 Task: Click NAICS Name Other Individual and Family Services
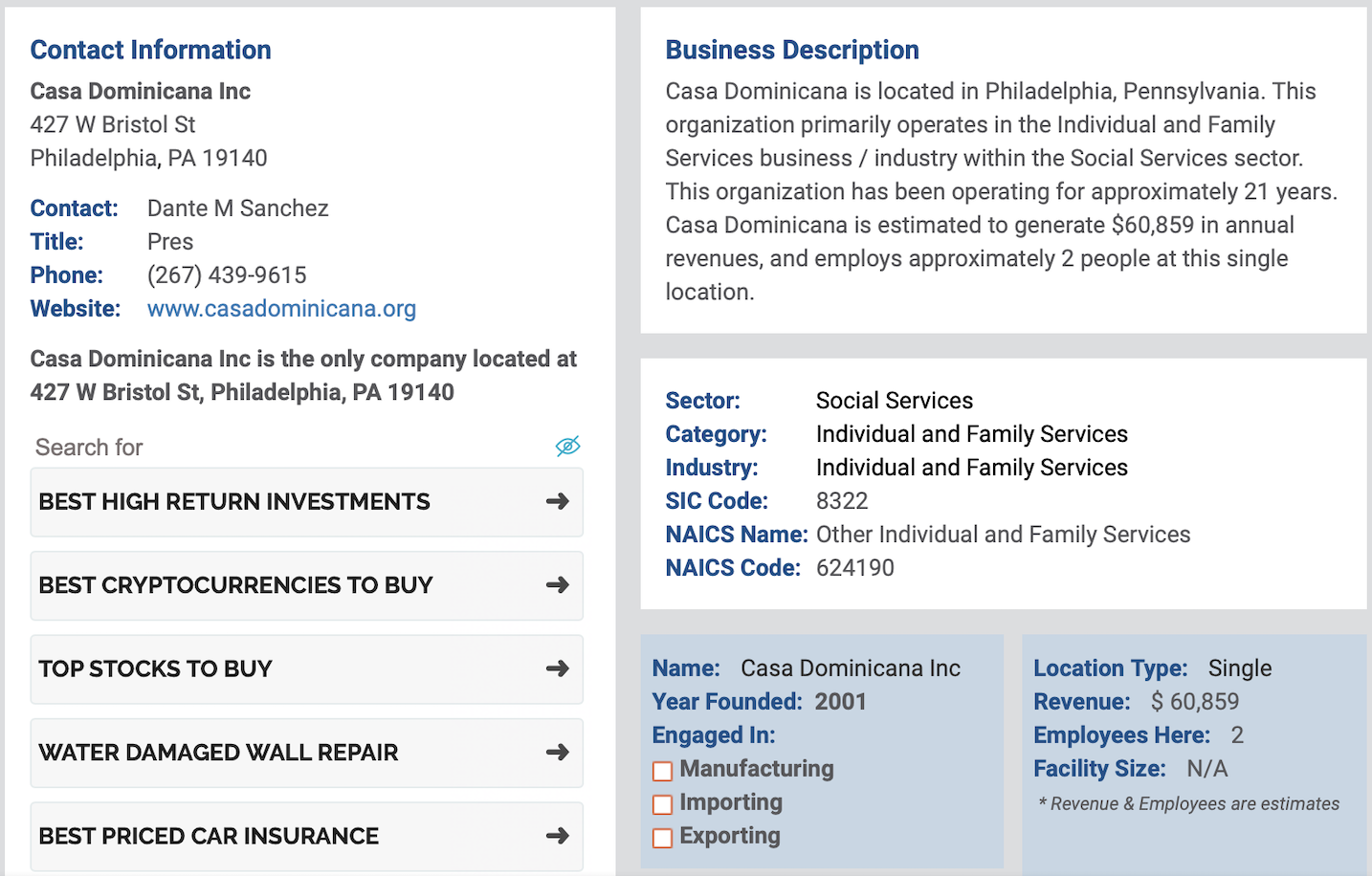[1004, 535]
